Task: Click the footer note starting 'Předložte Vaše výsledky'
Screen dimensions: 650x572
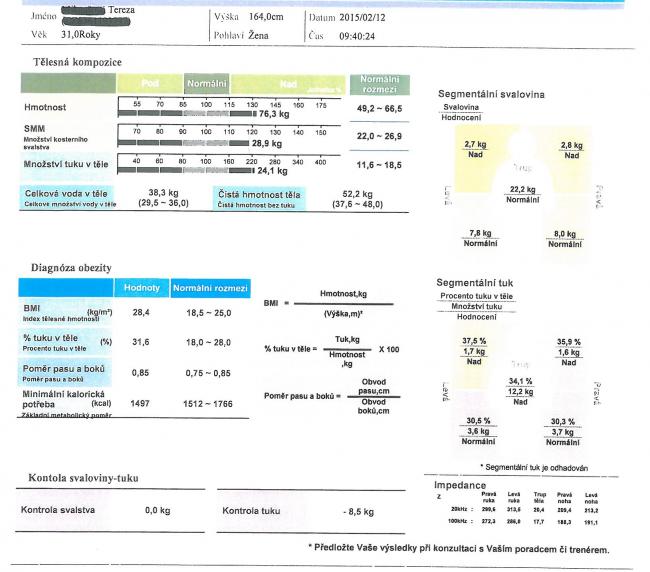Action: click(459, 549)
